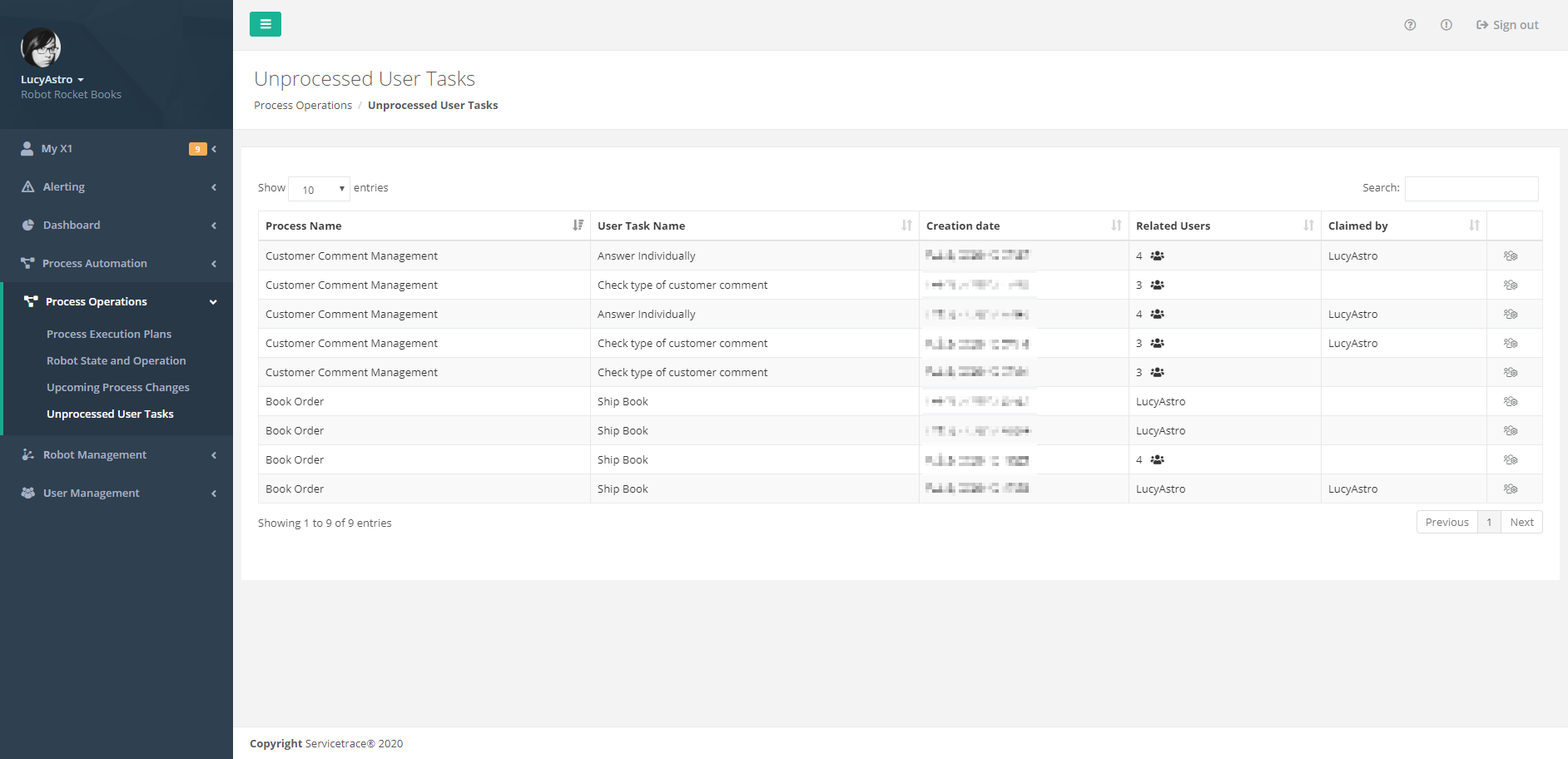1568x759 pixels.
Task: Click the Dashboard clock icon in sidebar
Action: click(x=27, y=225)
